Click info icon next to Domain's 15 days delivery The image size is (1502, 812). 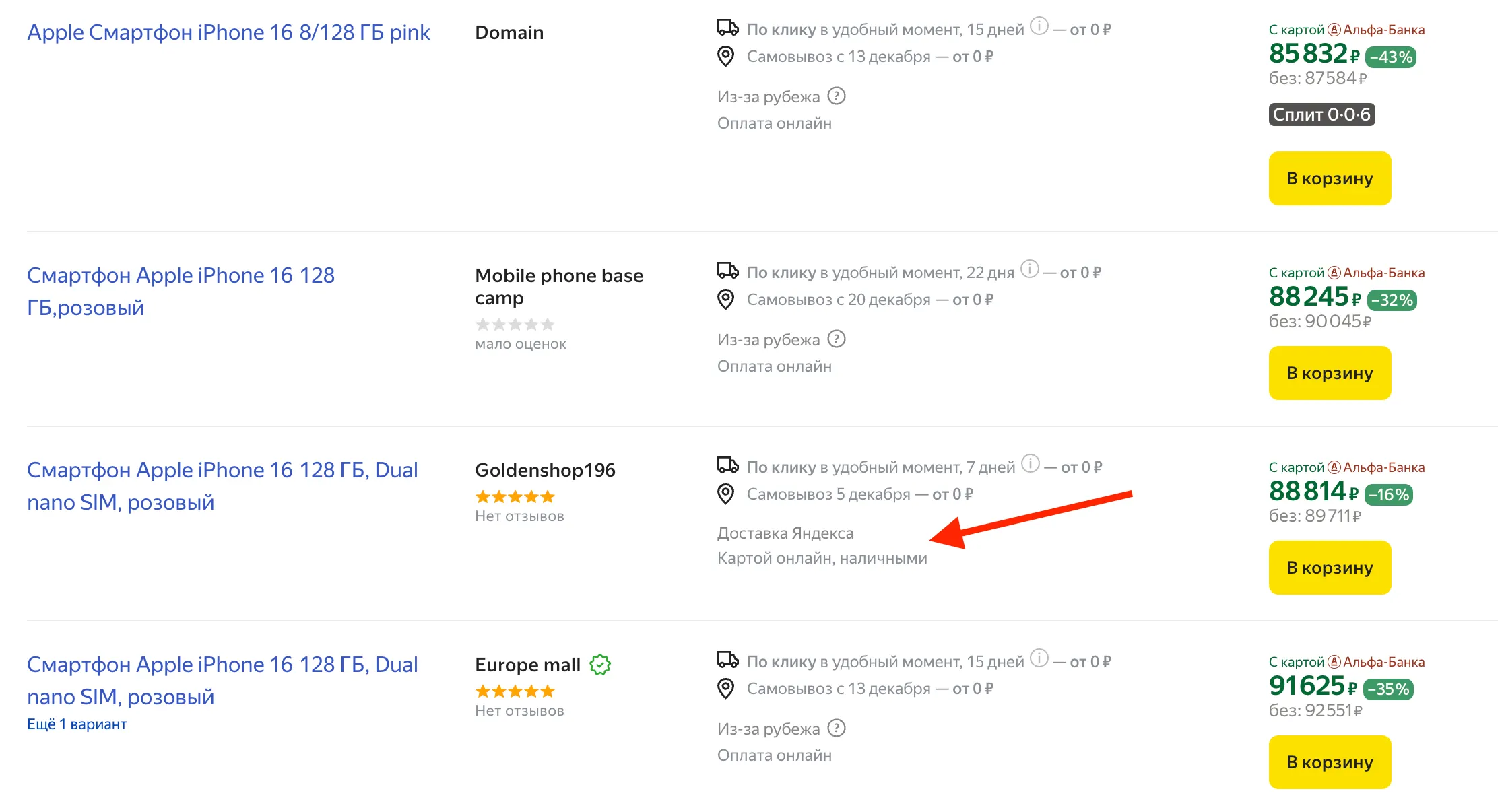[x=1039, y=27]
